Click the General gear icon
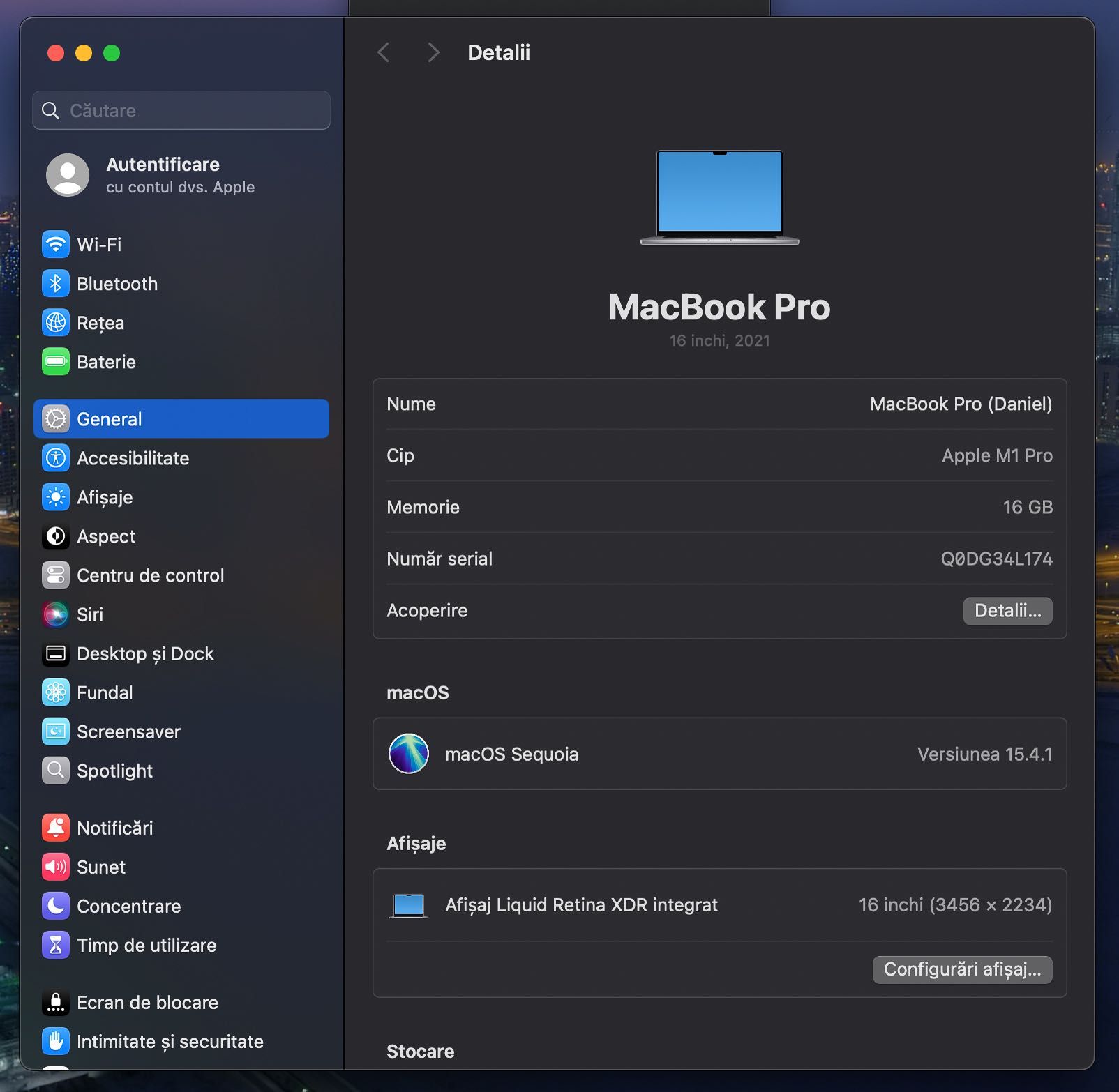The height and width of the screenshot is (1092, 1119). pos(56,419)
